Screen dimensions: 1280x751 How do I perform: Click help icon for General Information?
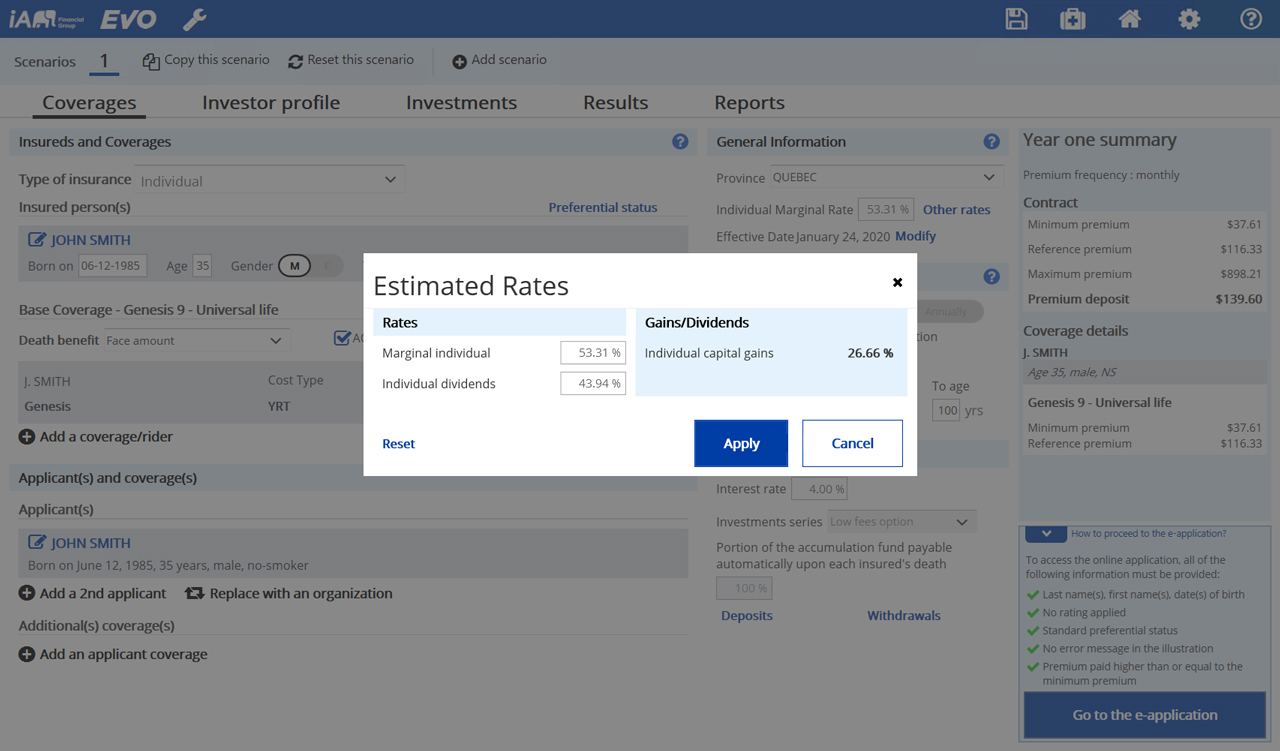click(x=991, y=142)
